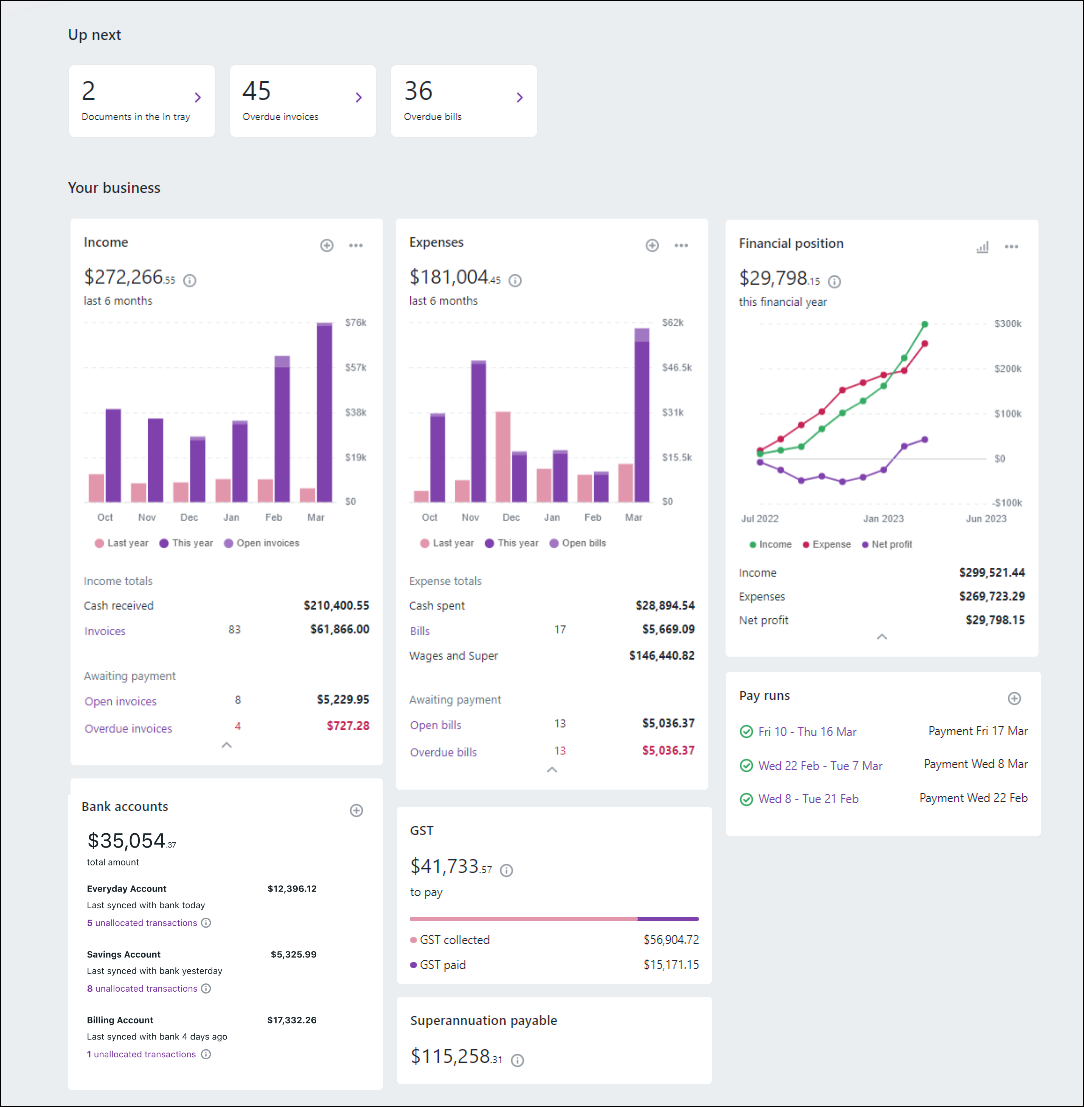Click the bar chart icon on Financial position

(x=982, y=247)
